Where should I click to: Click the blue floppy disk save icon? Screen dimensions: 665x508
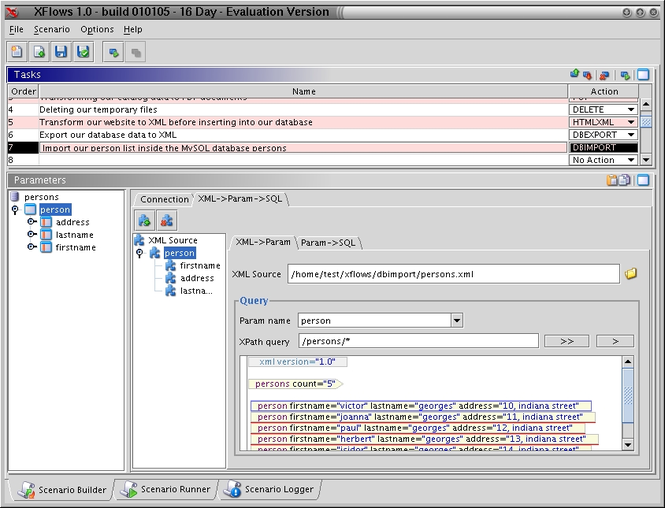click(61, 52)
